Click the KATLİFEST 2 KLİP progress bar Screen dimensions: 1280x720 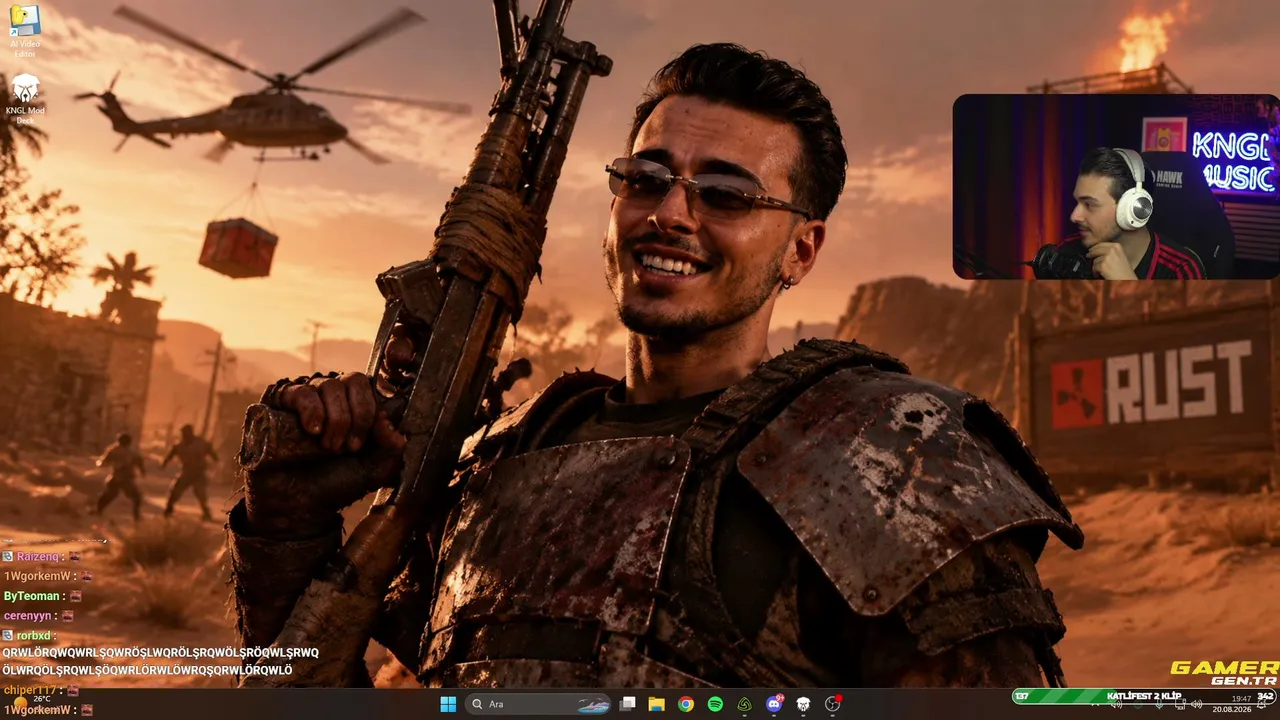pyautogui.click(x=1143, y=696)
